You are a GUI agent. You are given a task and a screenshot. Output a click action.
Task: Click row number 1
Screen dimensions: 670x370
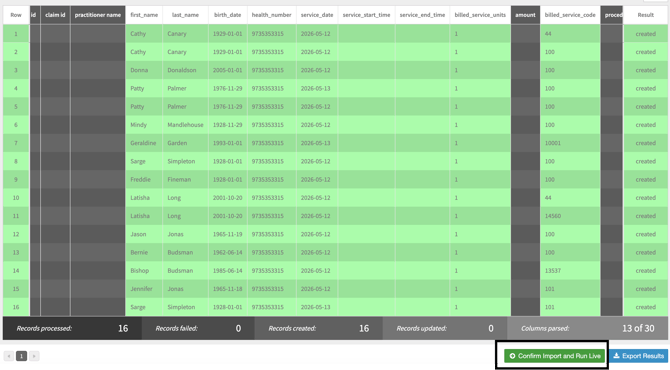(16, 34)
